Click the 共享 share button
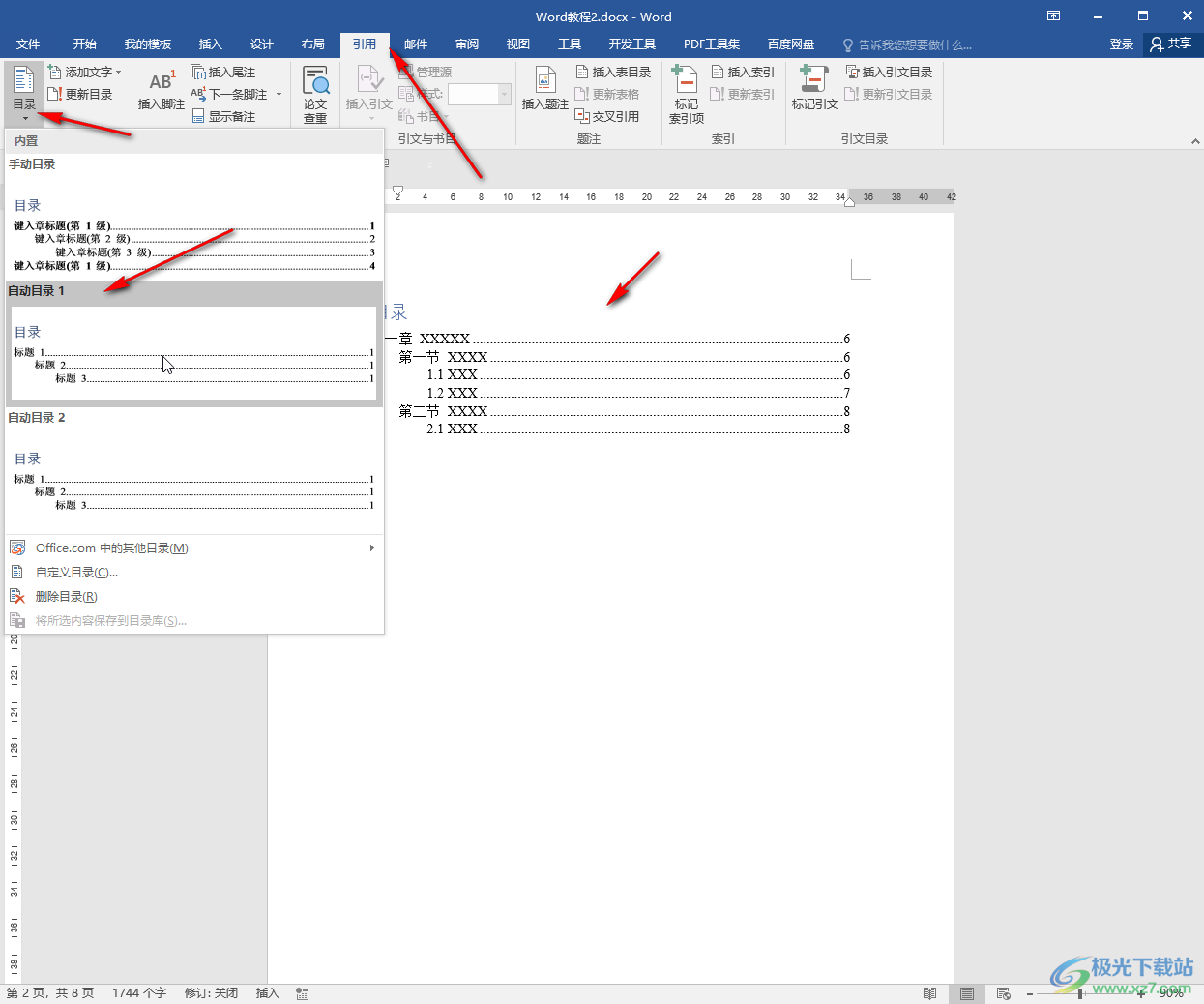The width and height of the screenshot is (1204, 1004). [1171, 44]
